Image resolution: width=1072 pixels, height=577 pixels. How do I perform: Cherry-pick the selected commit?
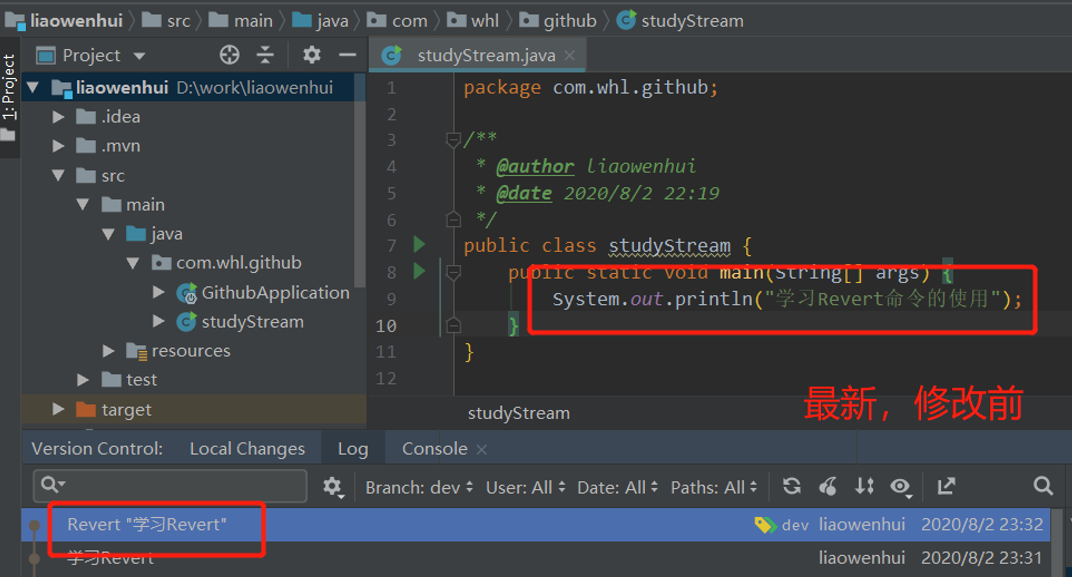pos(827,486)
